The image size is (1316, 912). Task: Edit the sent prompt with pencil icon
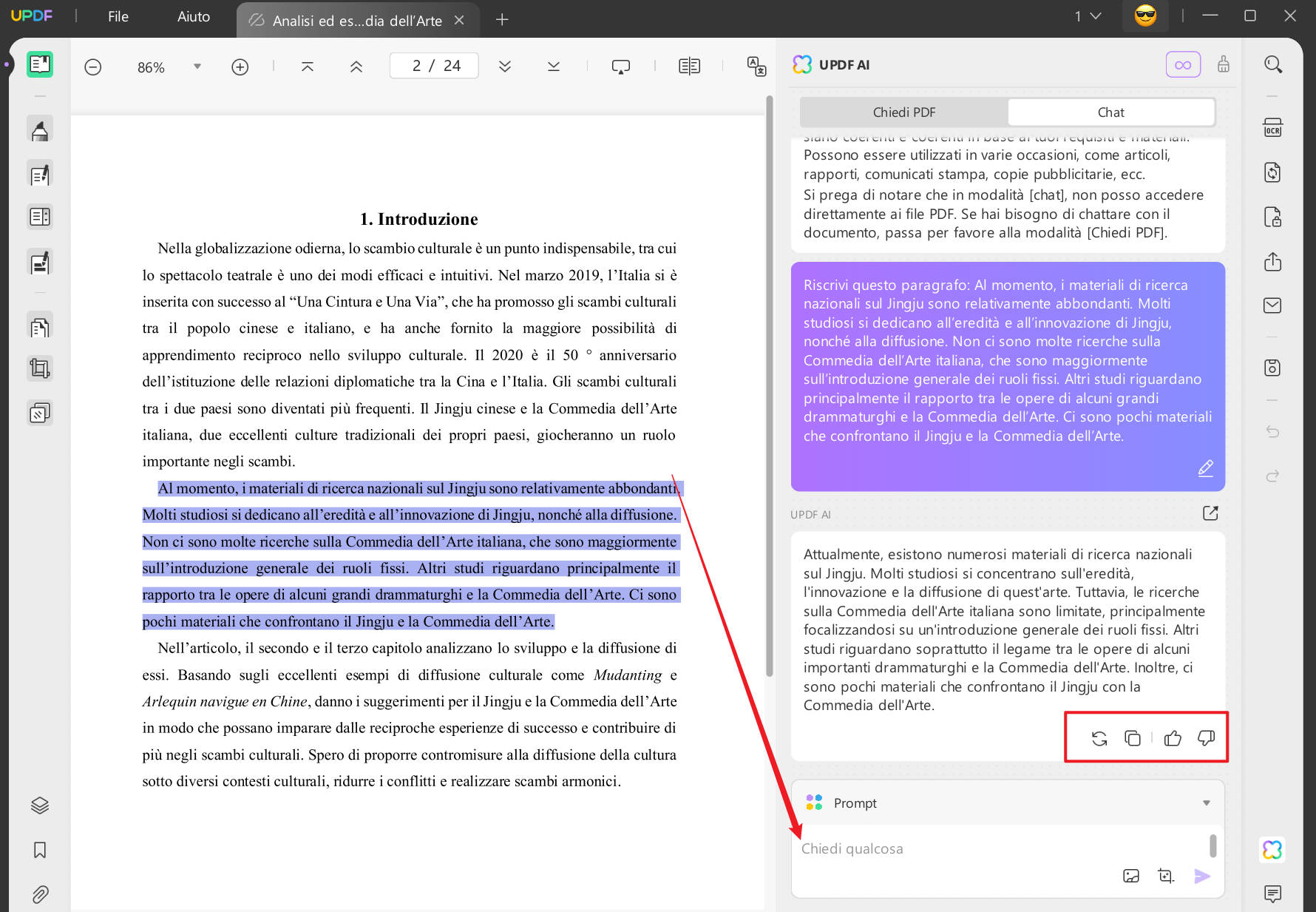click(x=1206, y=468)
